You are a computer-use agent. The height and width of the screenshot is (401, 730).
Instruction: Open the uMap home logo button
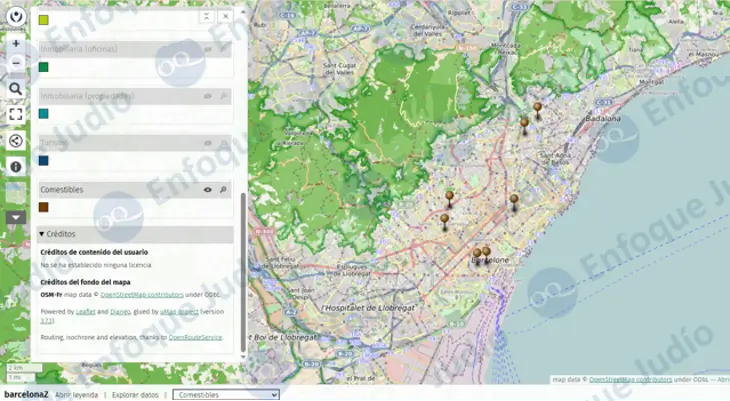16,17
